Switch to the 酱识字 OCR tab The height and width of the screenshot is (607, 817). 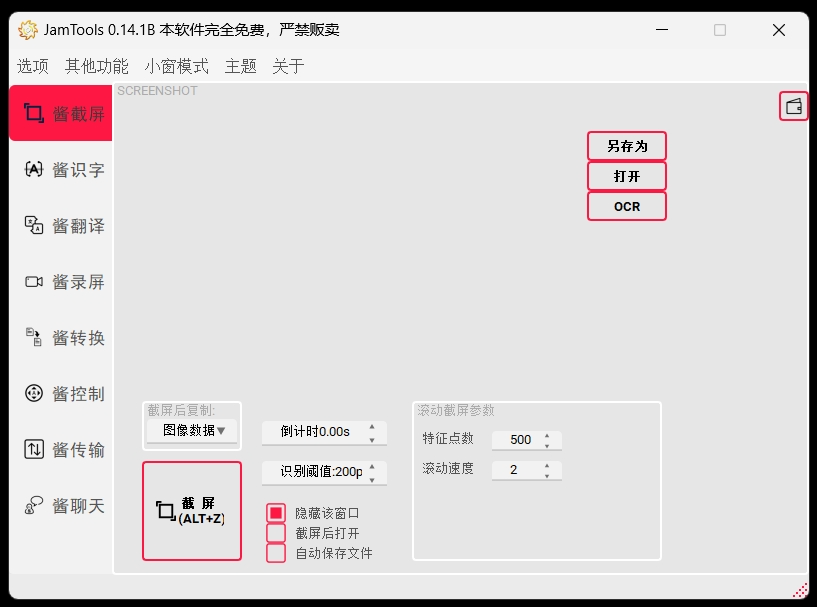[x=61, y=169]
